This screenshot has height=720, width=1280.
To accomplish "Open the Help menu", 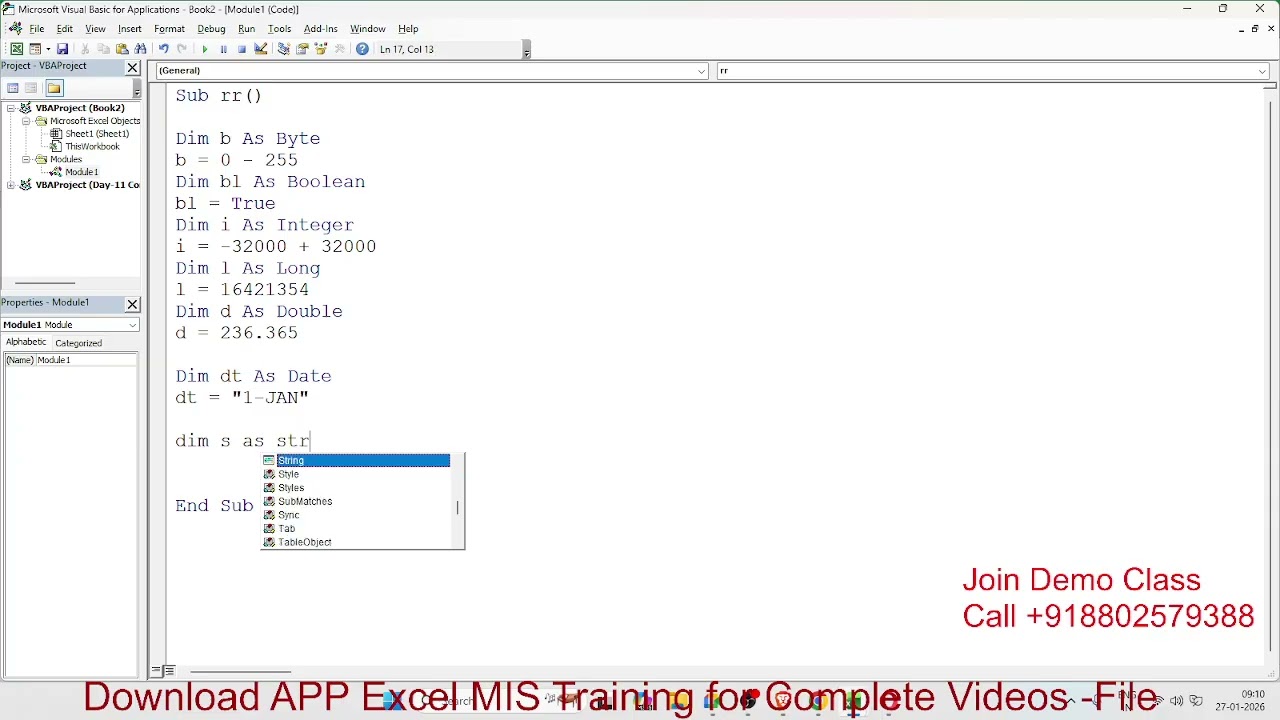I will [x=408, y=29].
